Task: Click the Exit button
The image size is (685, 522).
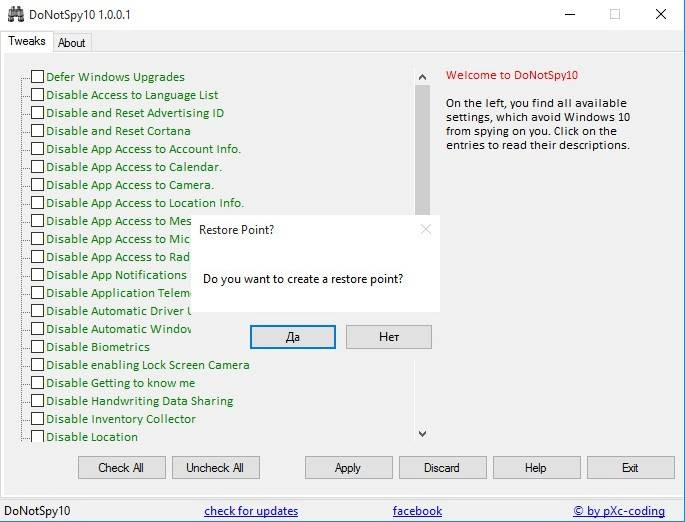Action: click(x=630, y=467)
